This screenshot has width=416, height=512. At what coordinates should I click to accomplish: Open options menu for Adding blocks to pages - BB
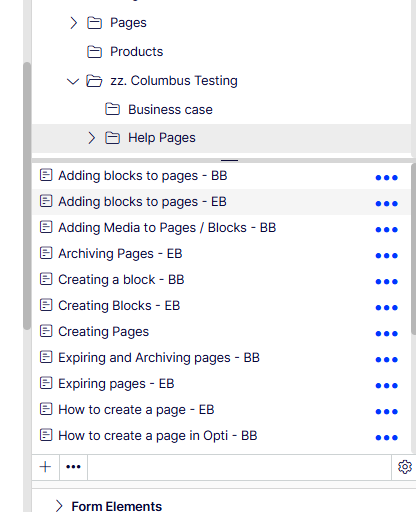click(x=387, y=178)
